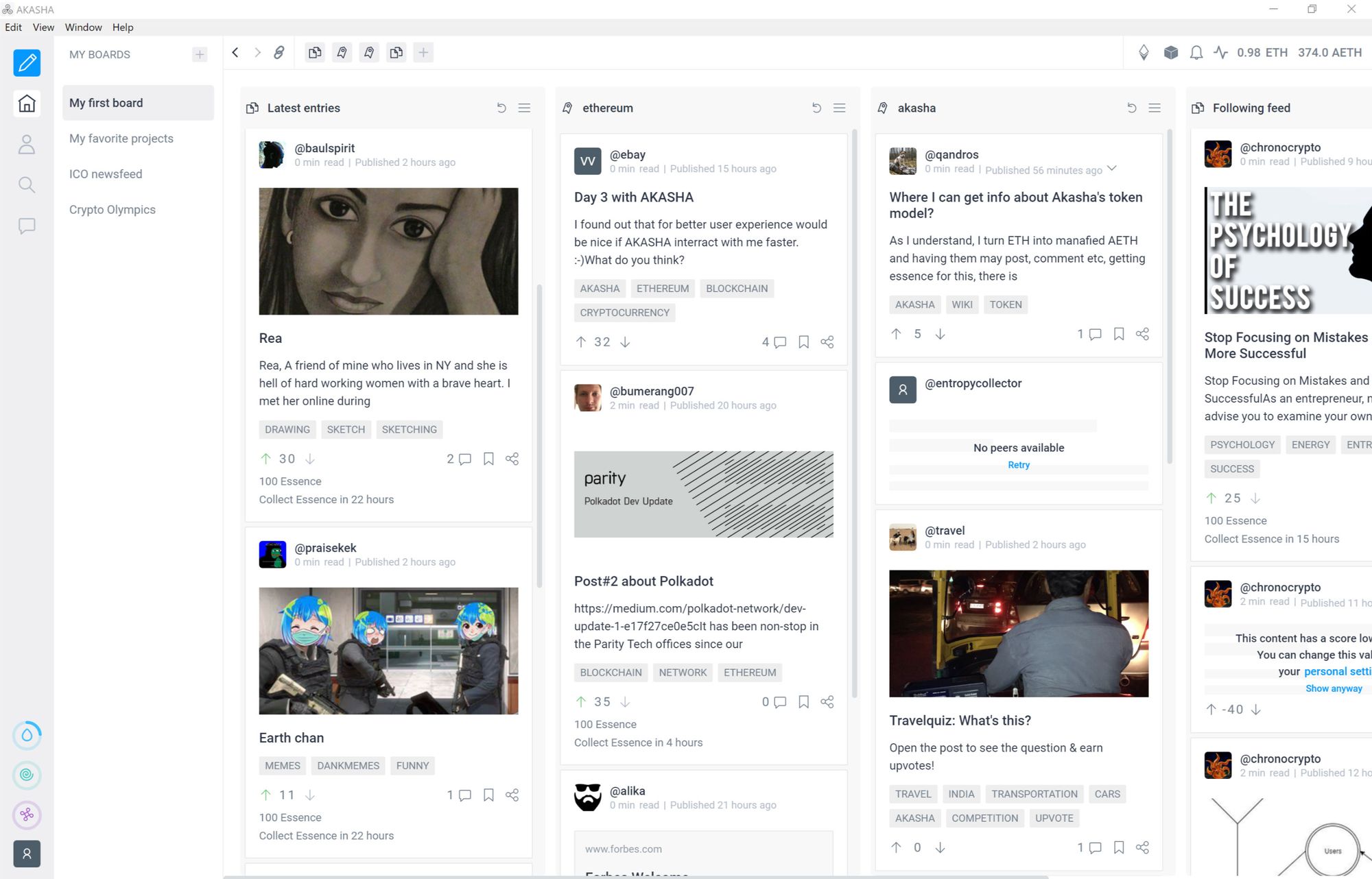Click Retry link under No peers available
Viewport: 1372px width, 879px height.
1019,465
